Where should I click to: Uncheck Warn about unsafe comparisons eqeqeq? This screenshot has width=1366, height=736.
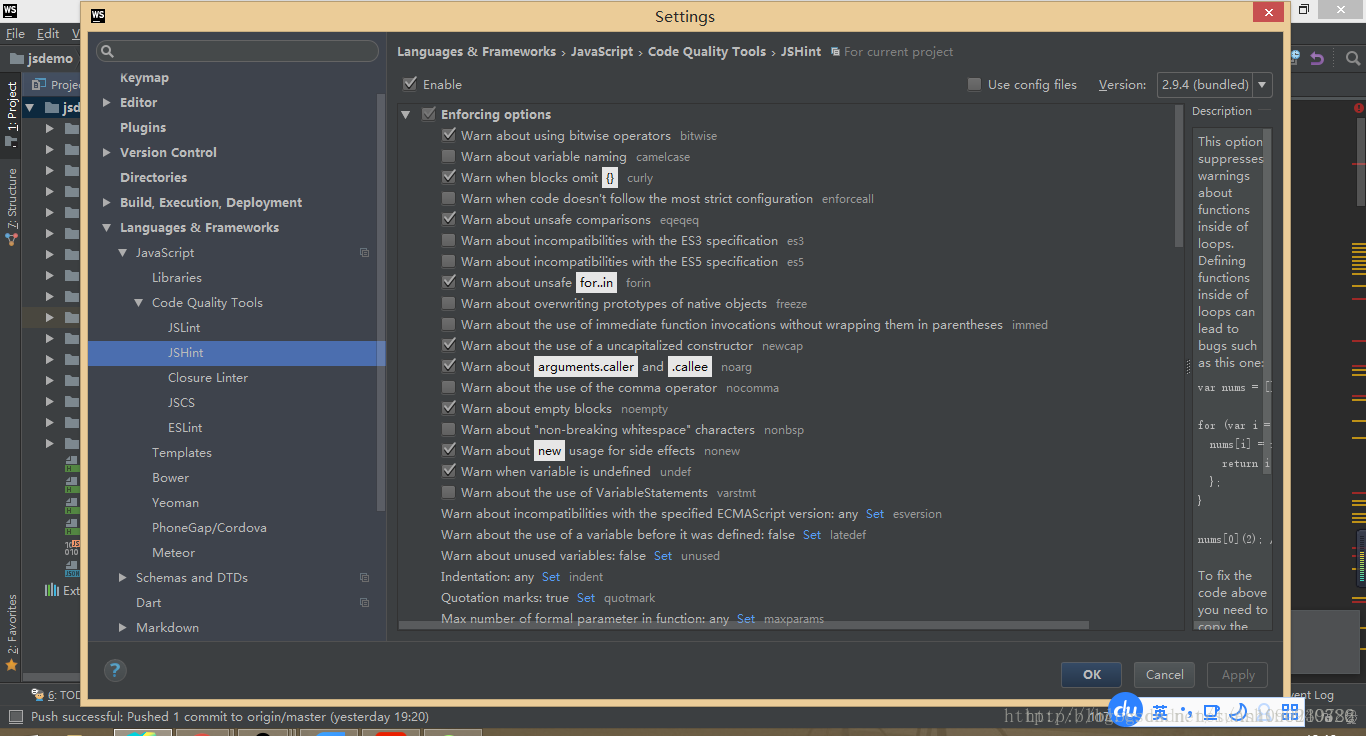point(449,219)
